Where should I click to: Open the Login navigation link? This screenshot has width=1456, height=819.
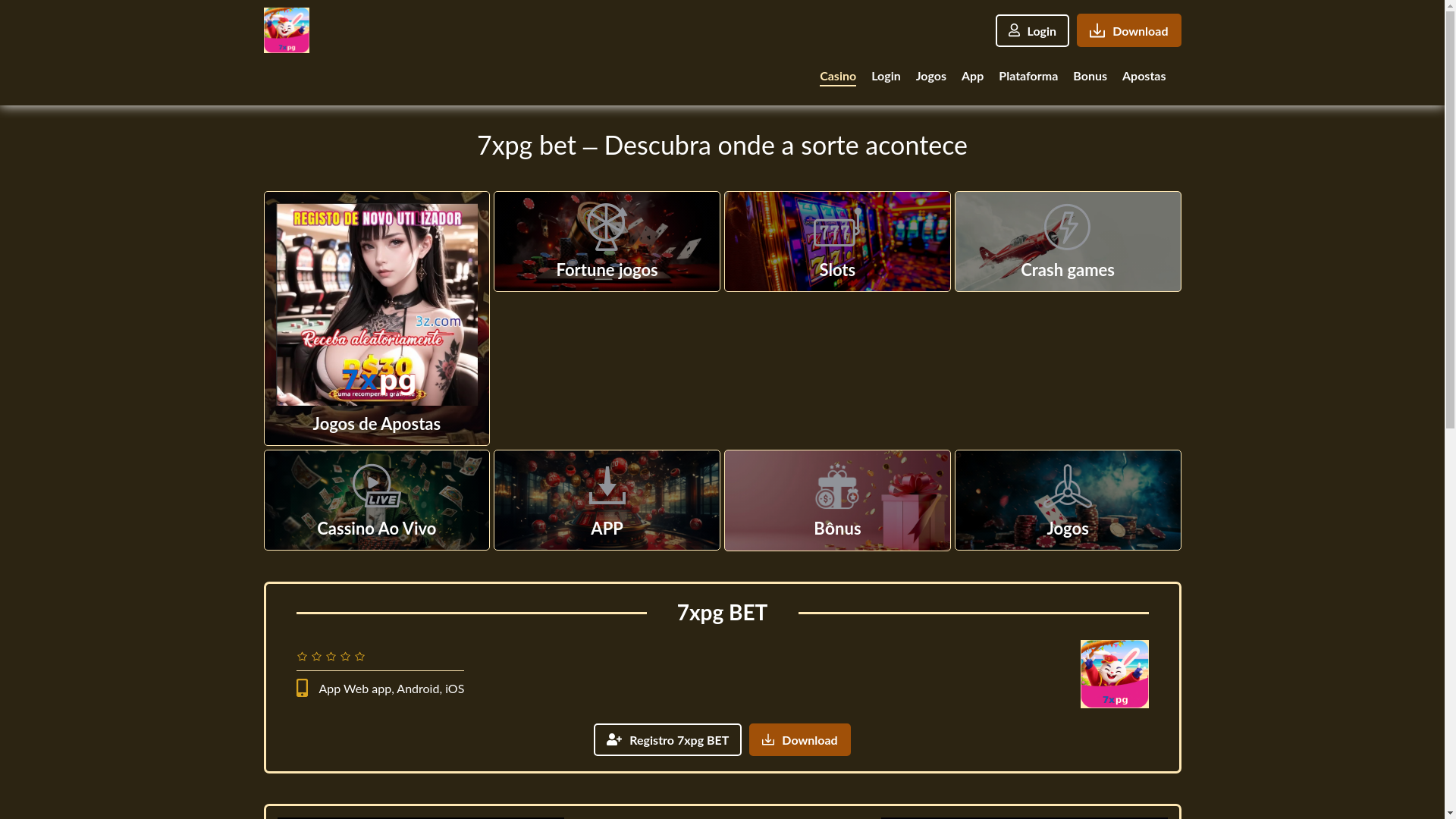pos(886,76)
